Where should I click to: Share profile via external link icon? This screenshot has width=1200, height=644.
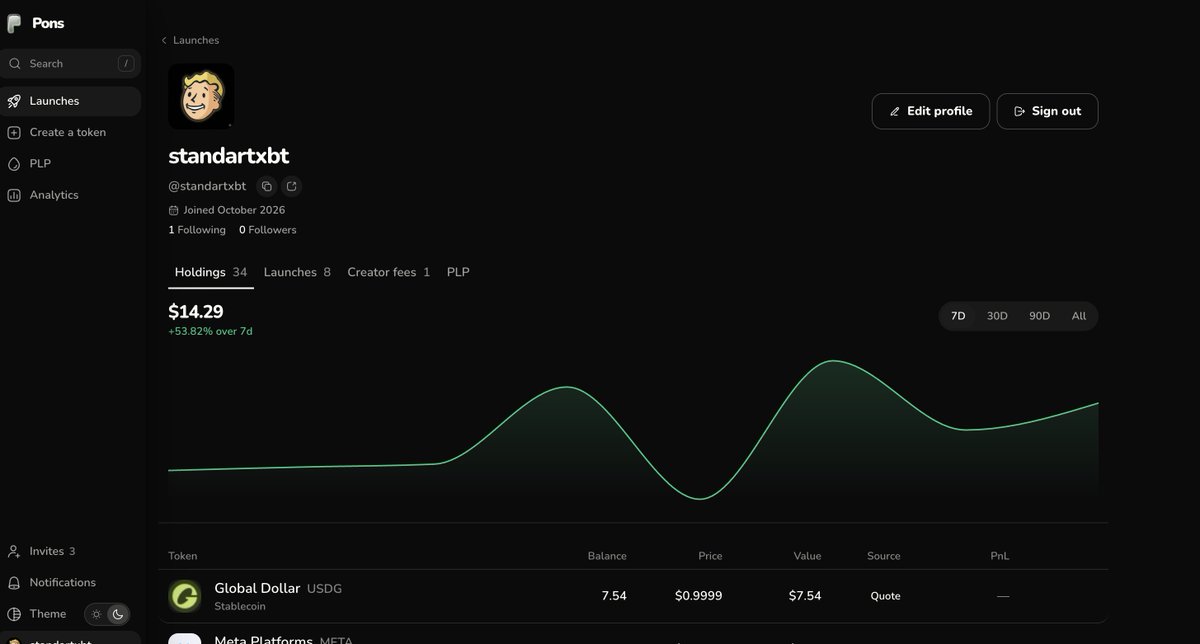pyautogui.click(x=291, y=186)
